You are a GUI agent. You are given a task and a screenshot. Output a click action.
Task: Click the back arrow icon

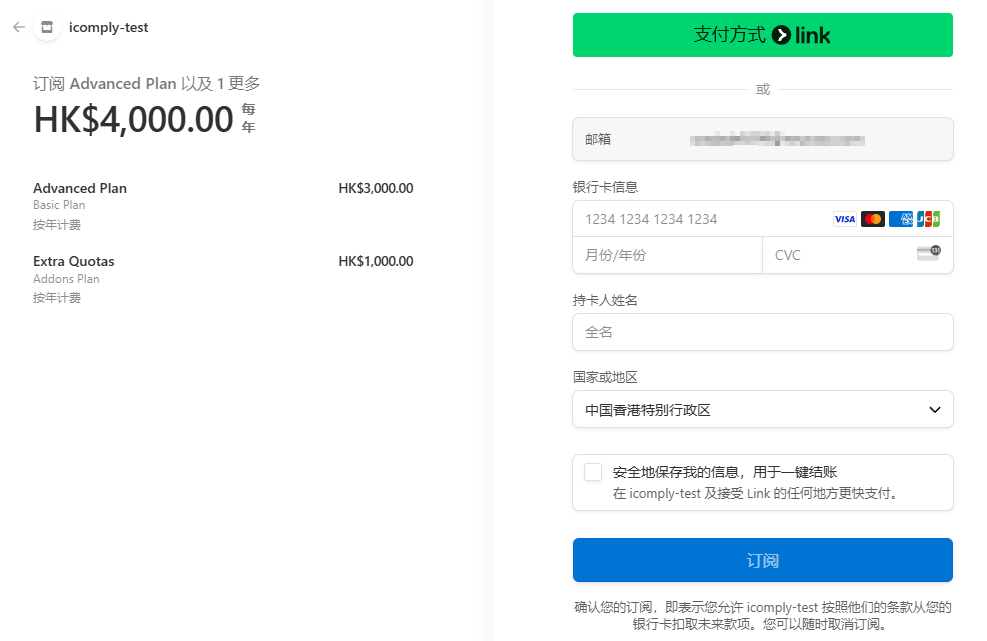(x=19, y=27)
